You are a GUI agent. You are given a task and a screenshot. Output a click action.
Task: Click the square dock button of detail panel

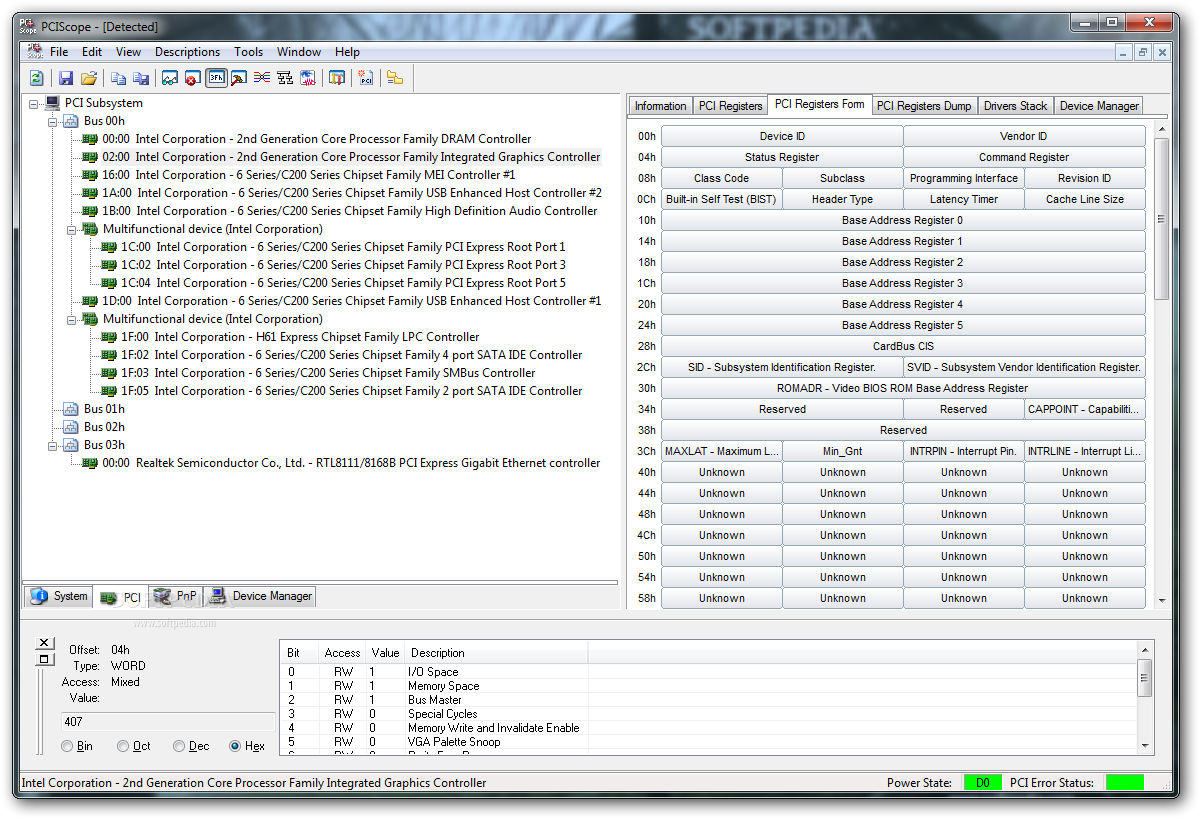(x=43, y=659)
